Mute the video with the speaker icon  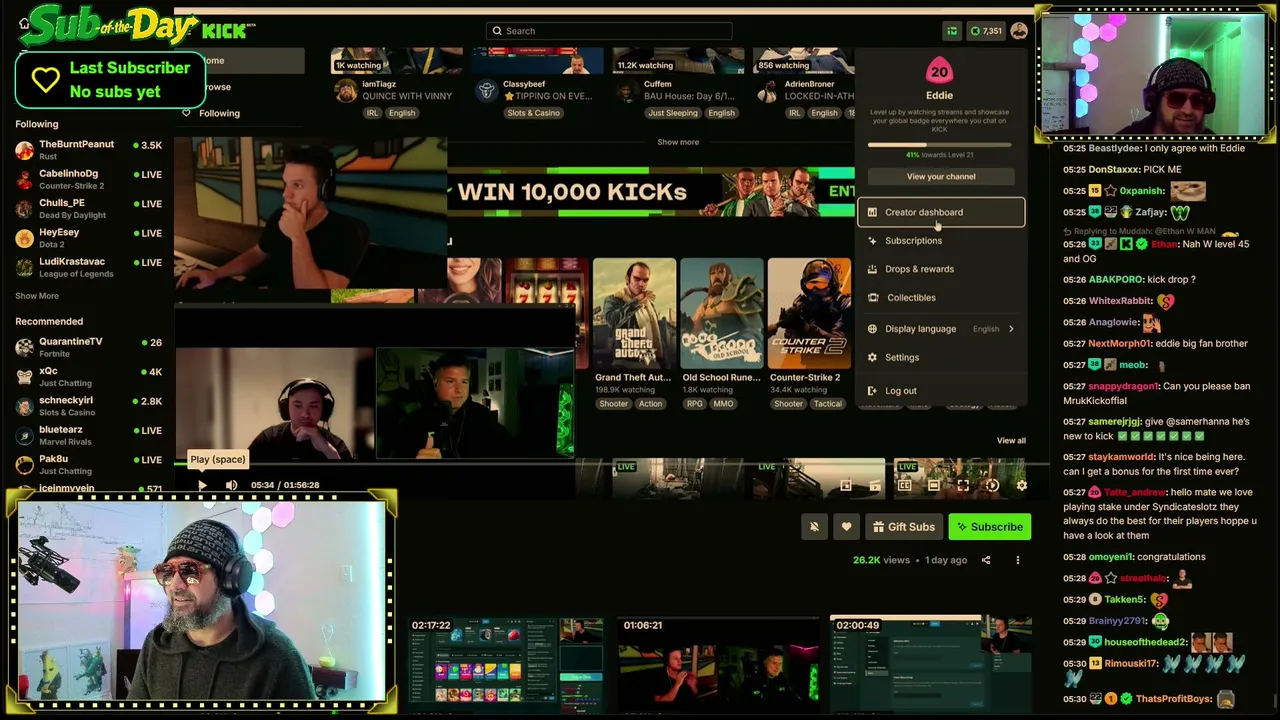point(231,485)
